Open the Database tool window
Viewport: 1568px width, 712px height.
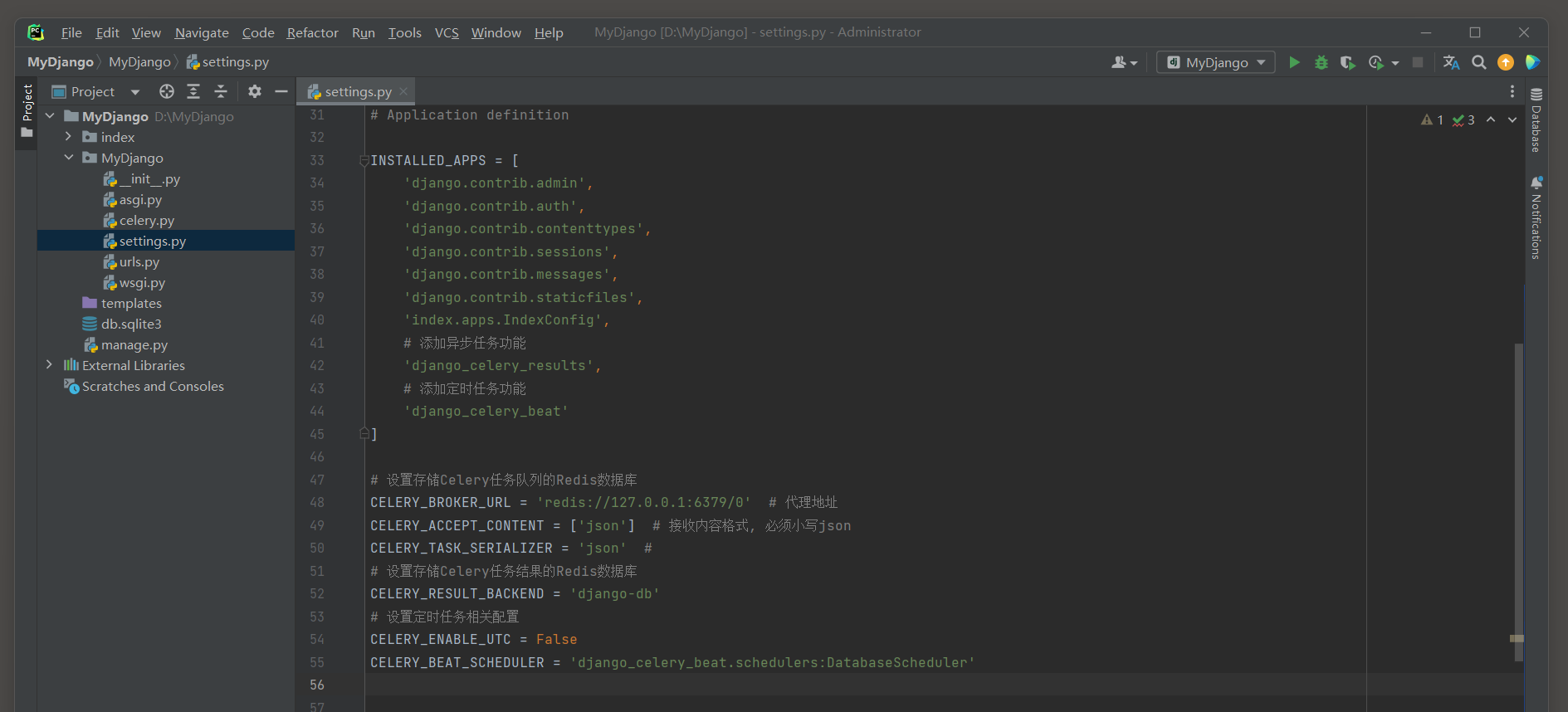tap(1536, 119)
